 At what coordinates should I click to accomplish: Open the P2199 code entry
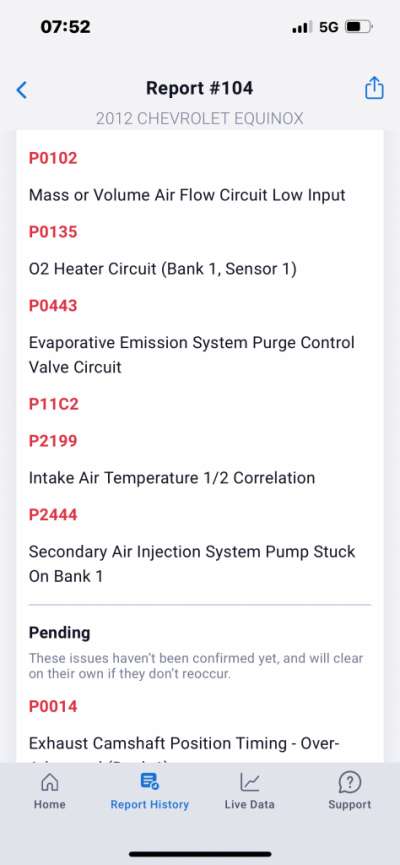(53, 441)
